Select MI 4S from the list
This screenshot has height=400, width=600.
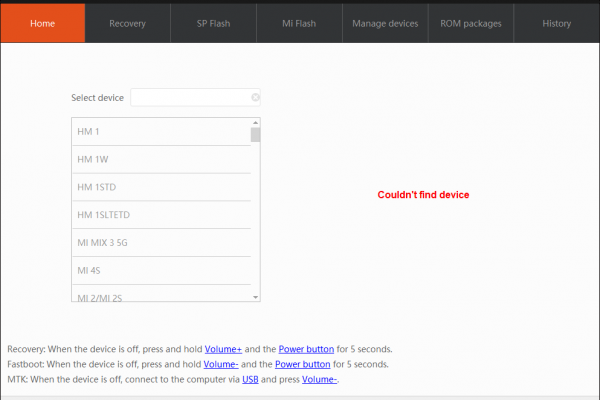click(161, 271)
